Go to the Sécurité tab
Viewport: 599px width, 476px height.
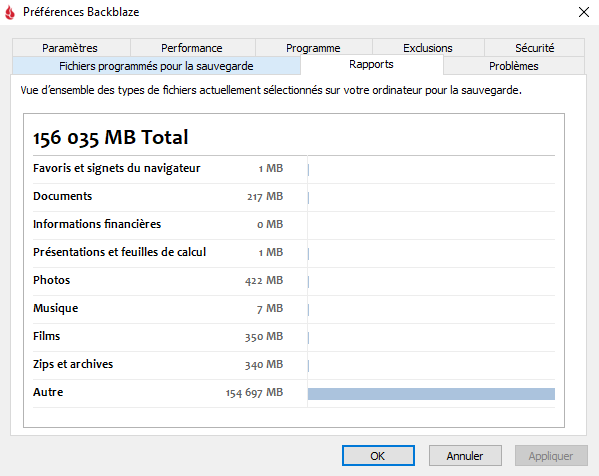[x=534, y=48]
